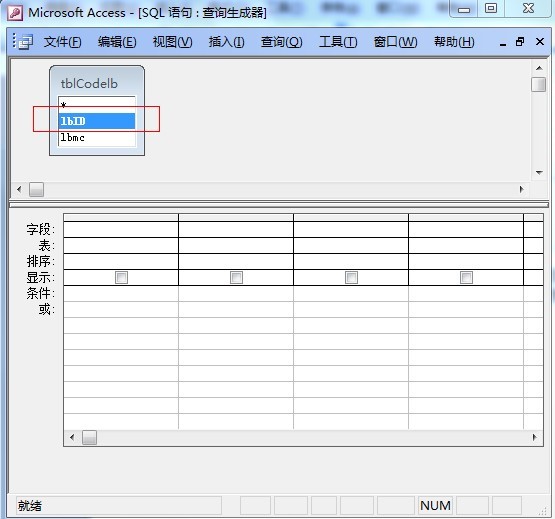Open the 表 cell in first grid column
Viewport: 555px width, 519px height.
tap(121, 245)
